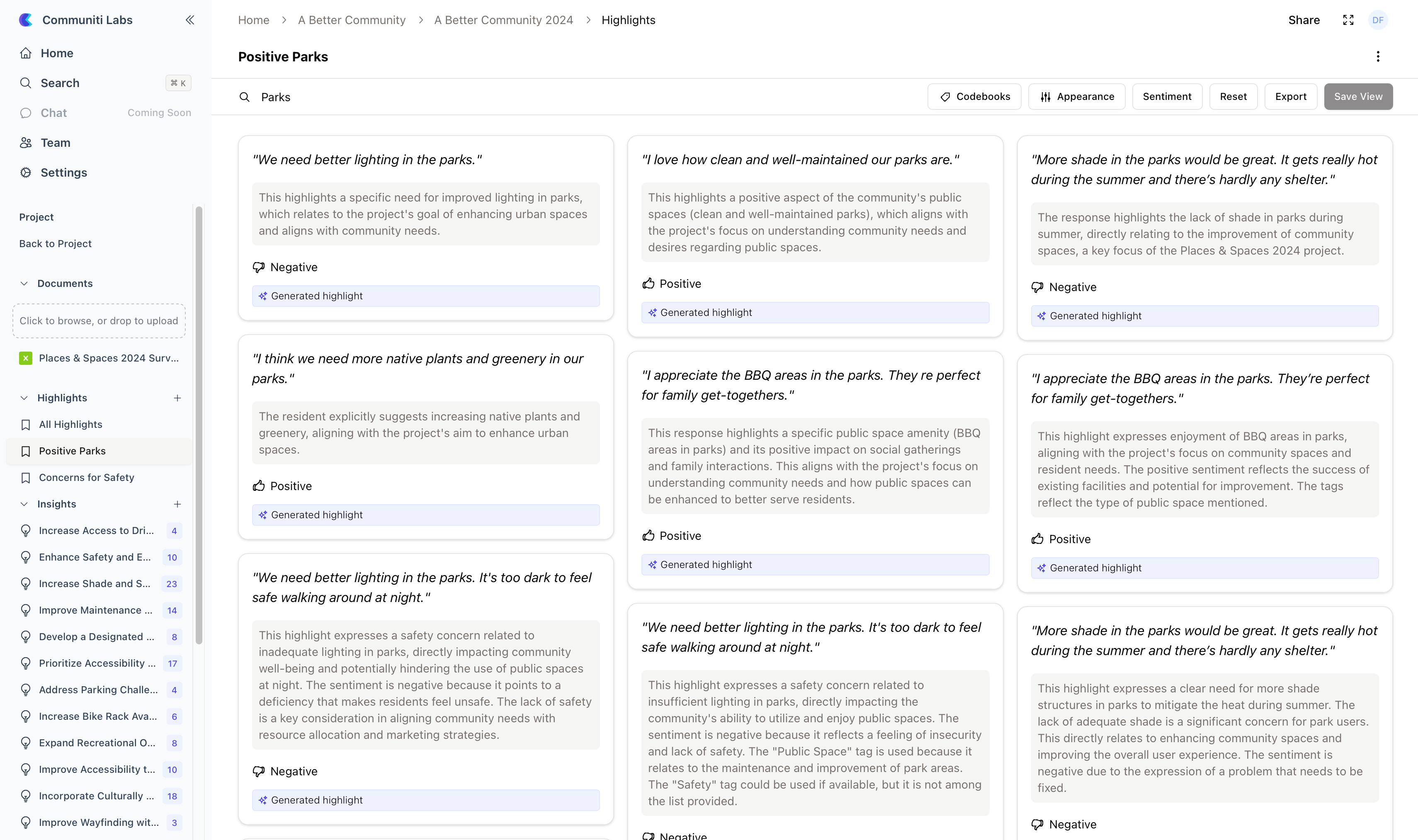1418x840 pixels.
Task: Click the Save View button
Action: pos(1358,97)
